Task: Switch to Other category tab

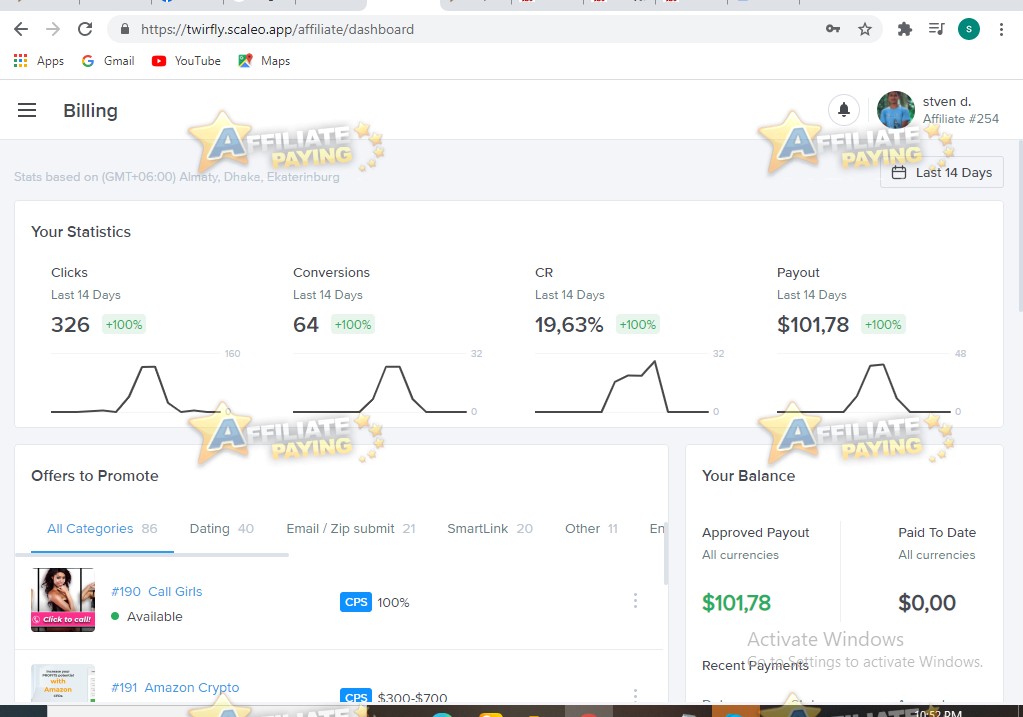Action: click(591, 528)
